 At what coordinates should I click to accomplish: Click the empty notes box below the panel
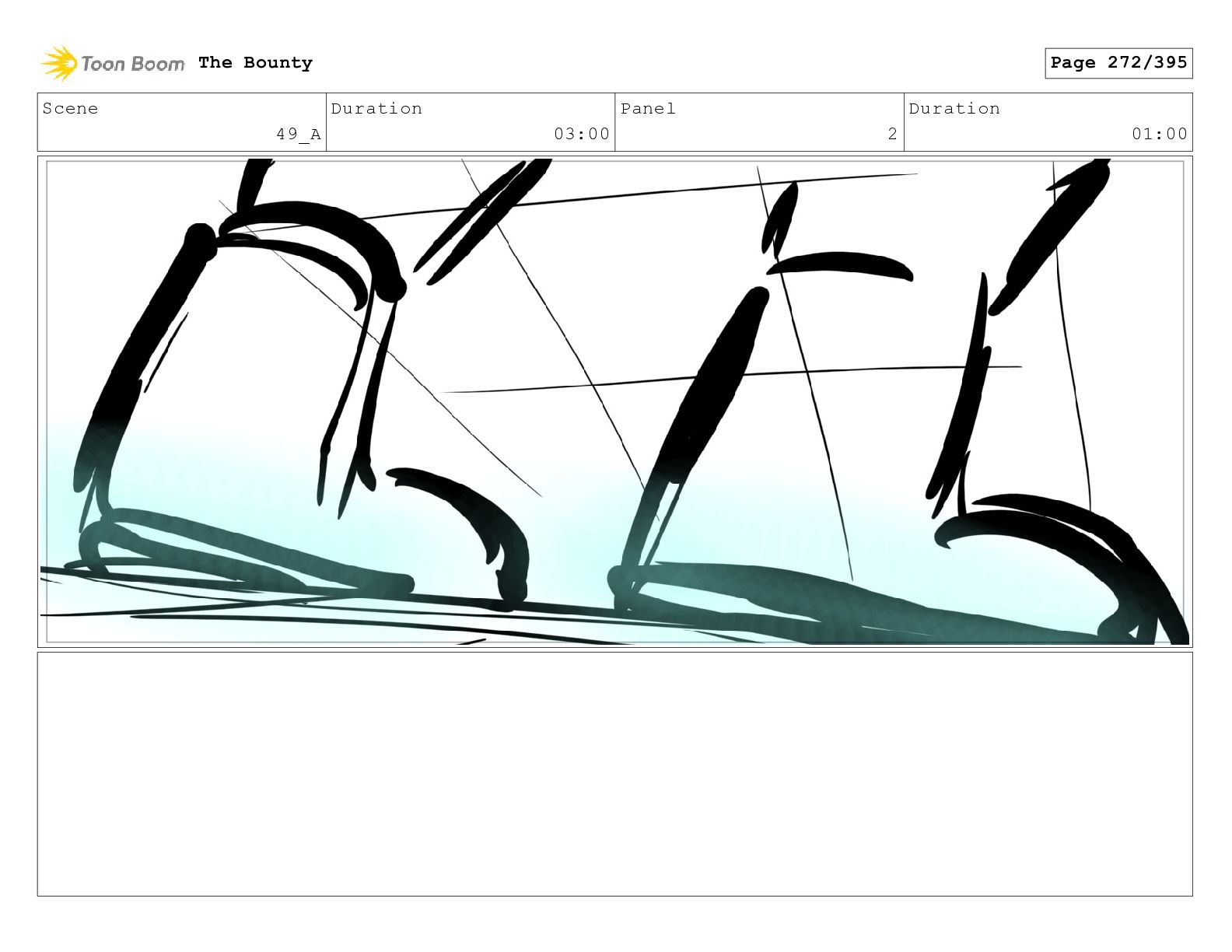click(x=614, y=774)
